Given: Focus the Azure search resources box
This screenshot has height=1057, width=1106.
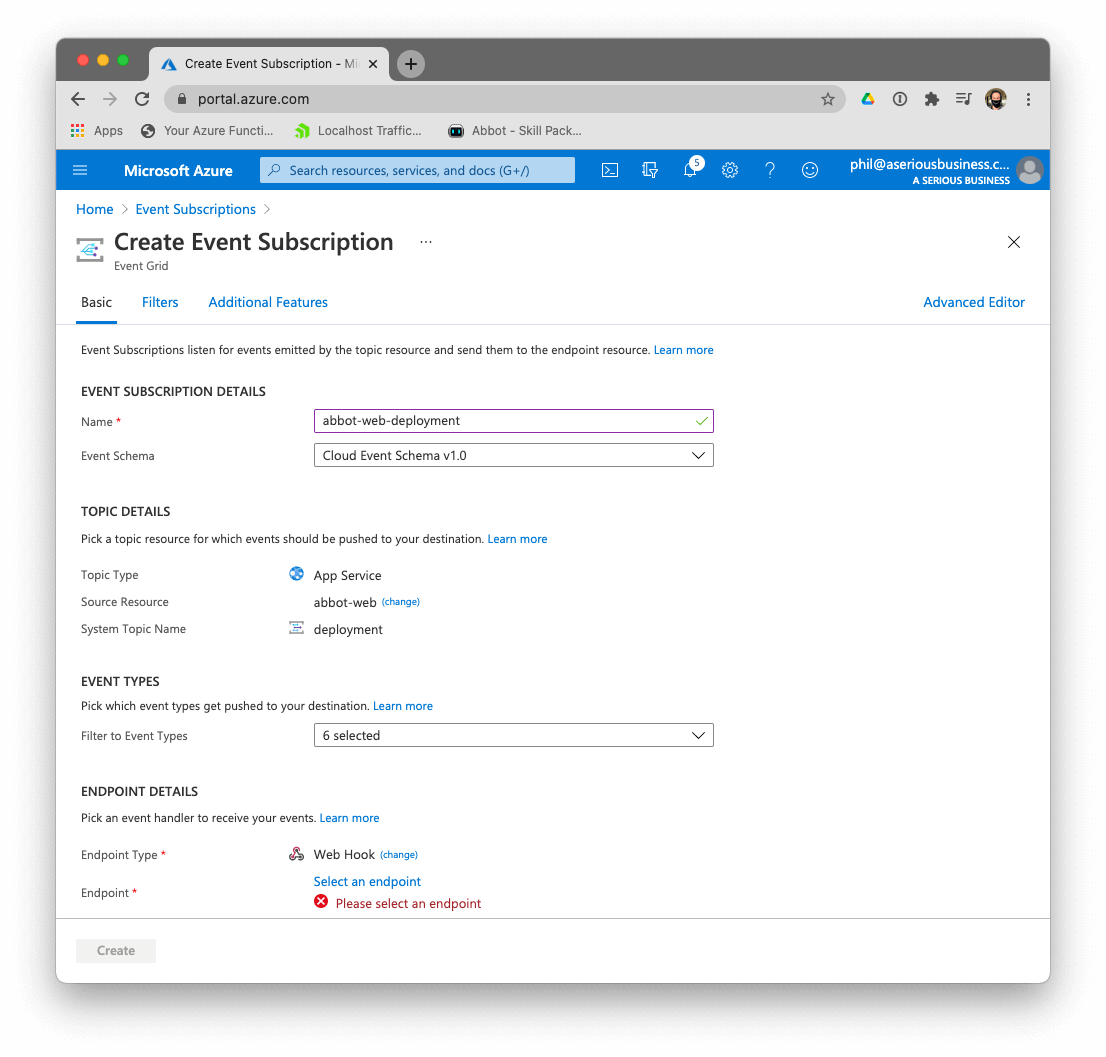Looking at the screenshot, I should [x=418, y=170].
